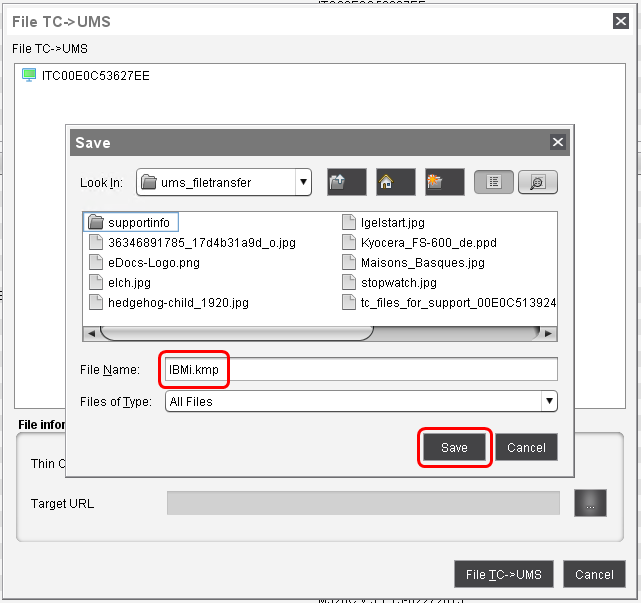The width and height of the screenshot is (641, 603).
Task: Select the Kyocera_FS-600_de.ppd file
Action: point(428,242)
